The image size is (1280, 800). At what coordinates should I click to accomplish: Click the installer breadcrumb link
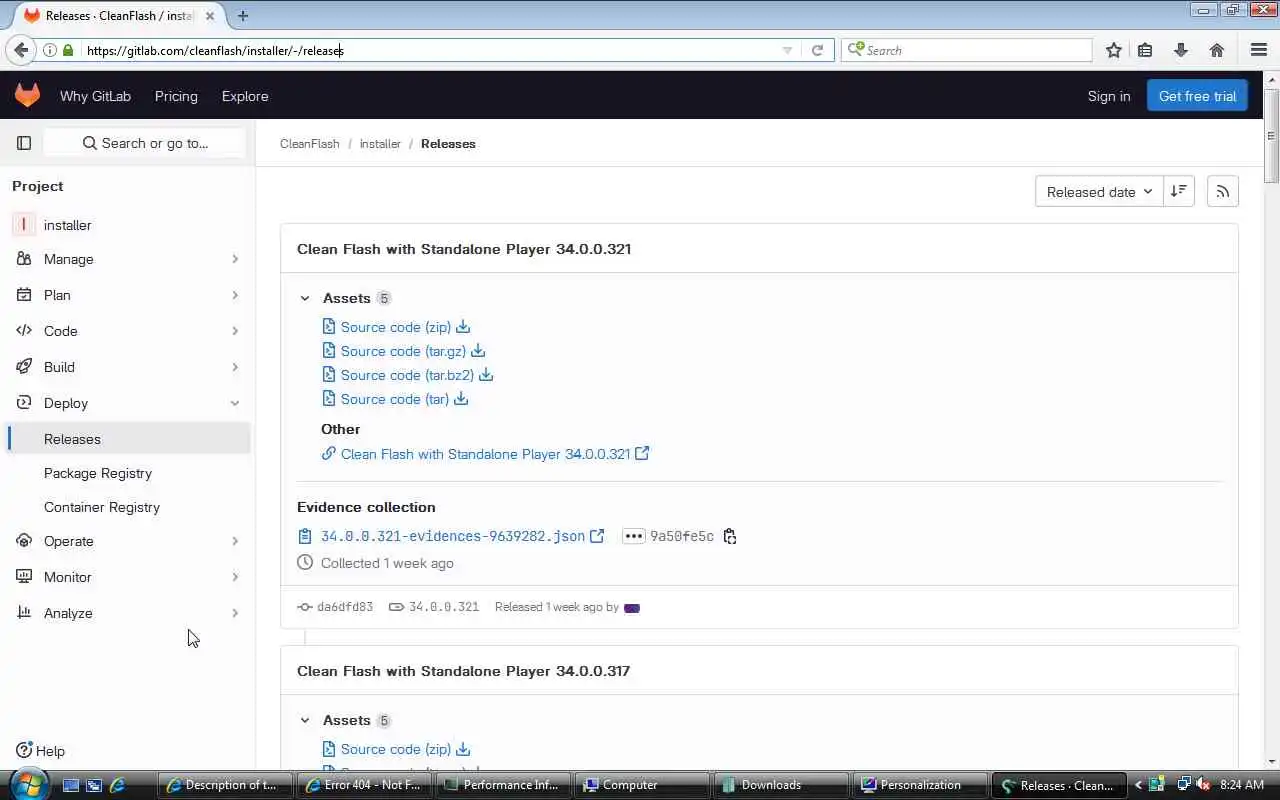[x=380, y=144]
